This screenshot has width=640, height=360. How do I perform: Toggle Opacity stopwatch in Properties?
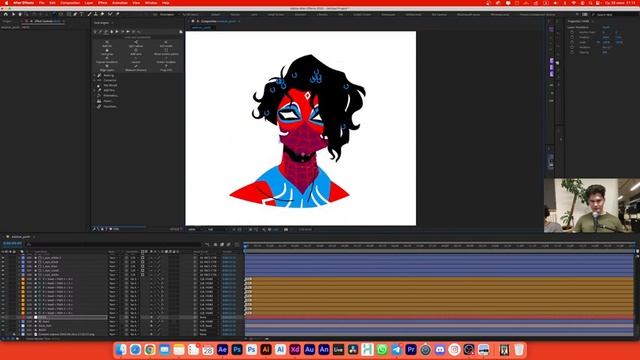[x=572, y=52]
